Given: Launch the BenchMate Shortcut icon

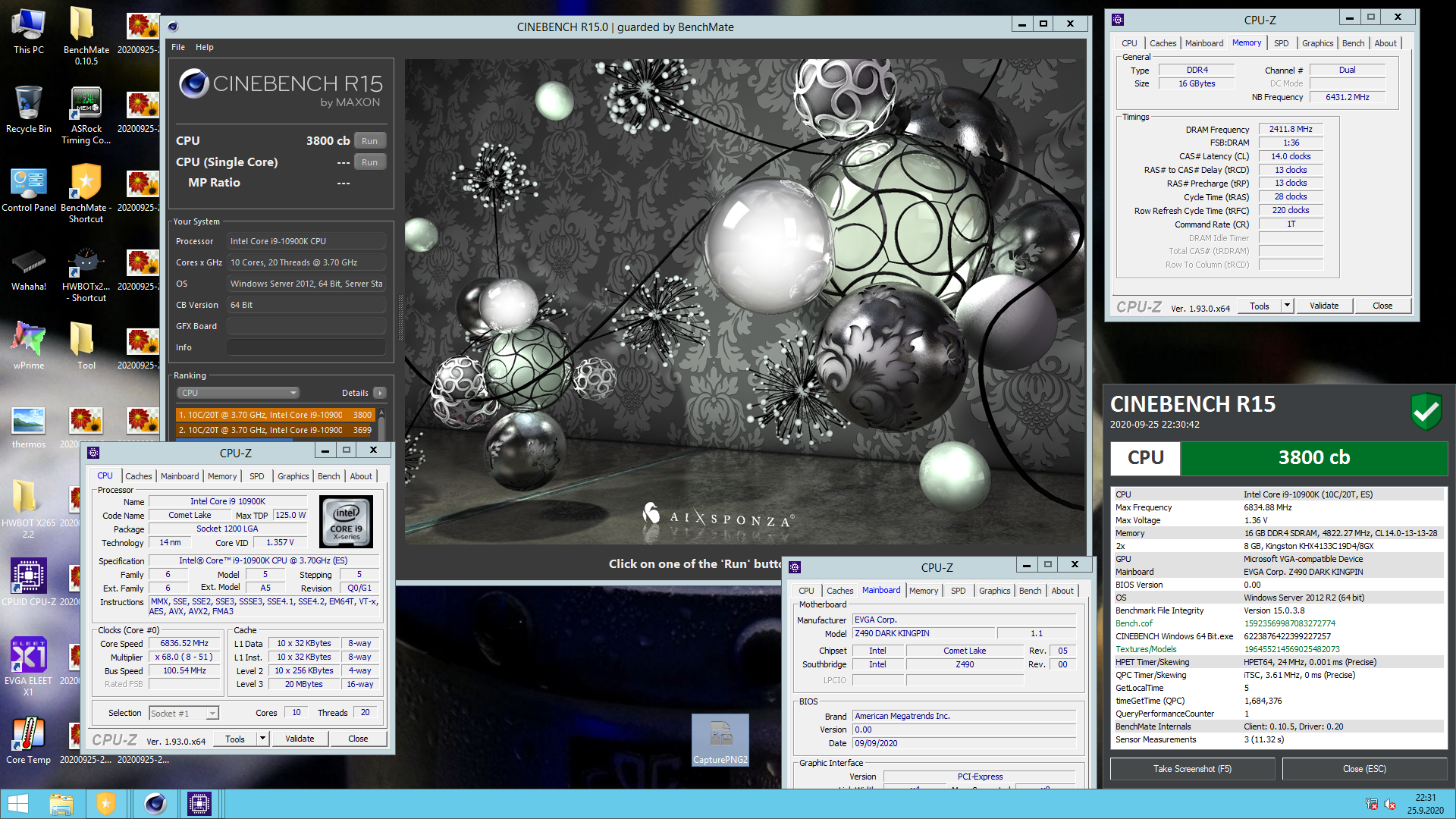Looking at the screenshot, I should (x=86, y=193).
